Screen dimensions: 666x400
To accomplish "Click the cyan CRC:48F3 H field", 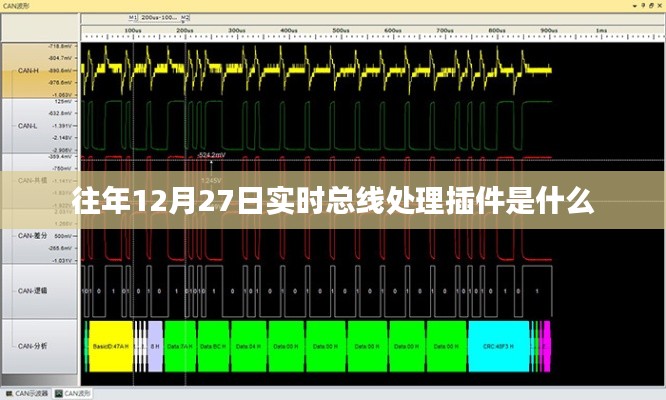I will coord(499,346).
